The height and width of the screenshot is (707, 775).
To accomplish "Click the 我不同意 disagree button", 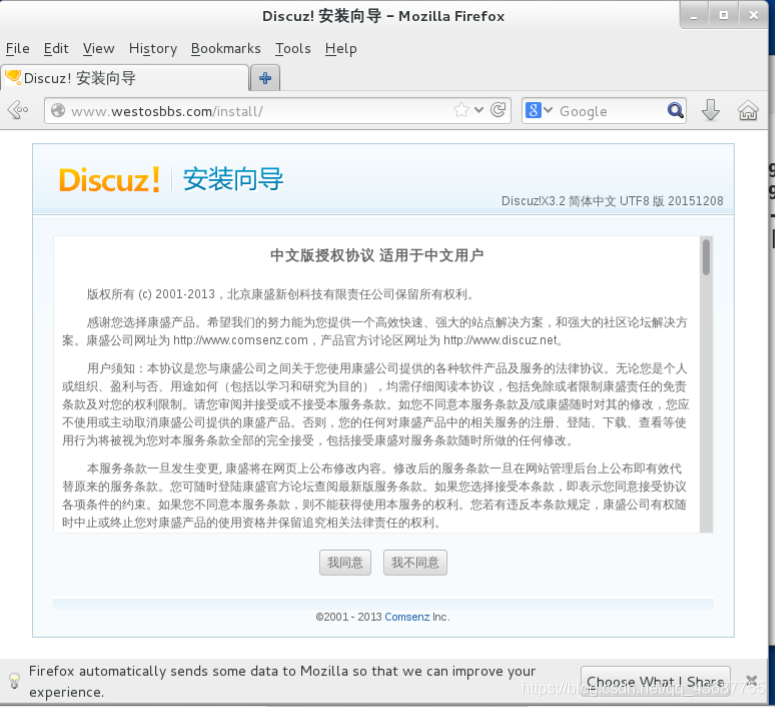I will (415, 563).
